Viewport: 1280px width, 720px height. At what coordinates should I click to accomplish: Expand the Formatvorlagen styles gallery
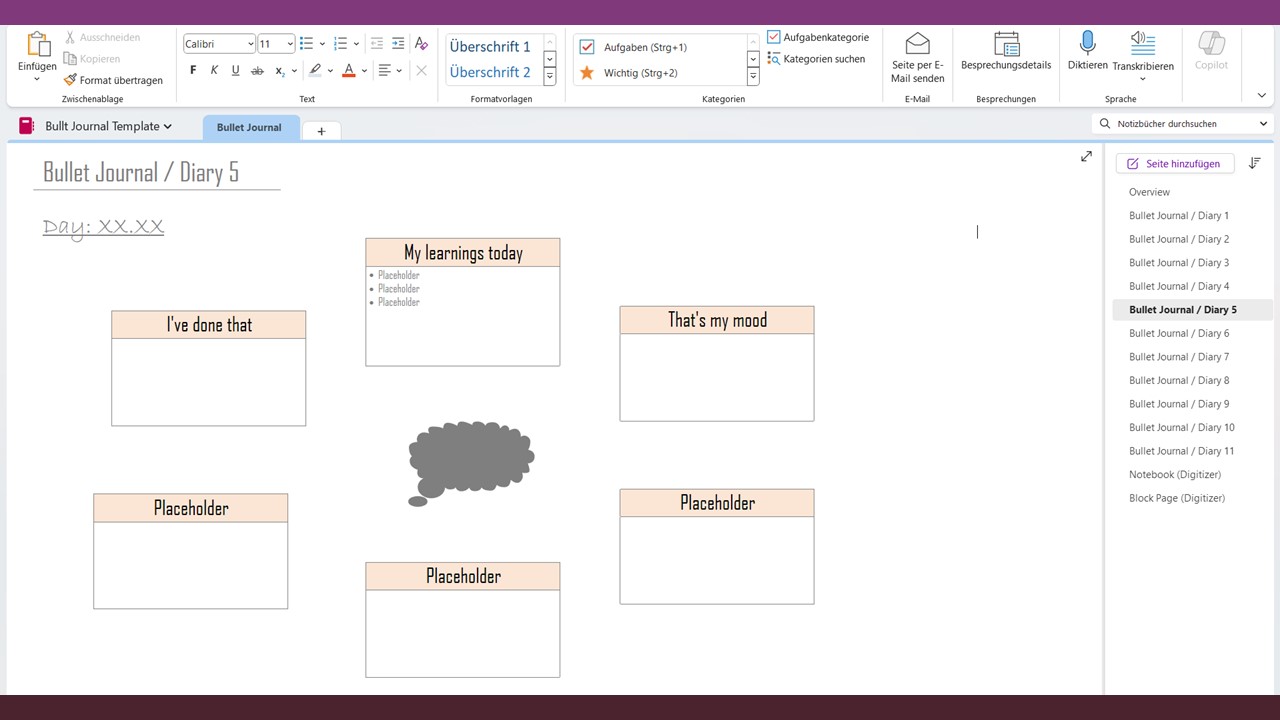point(549,77)
